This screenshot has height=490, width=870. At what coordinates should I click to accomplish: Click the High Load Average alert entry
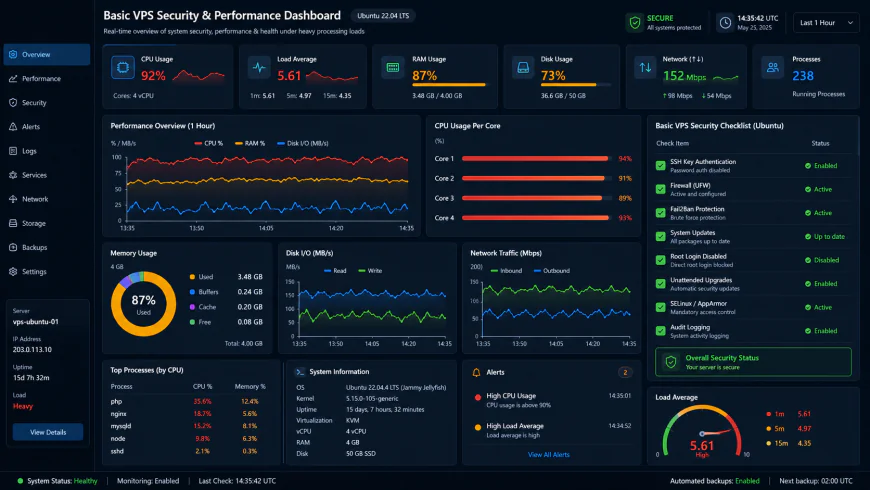coord(553,430)
